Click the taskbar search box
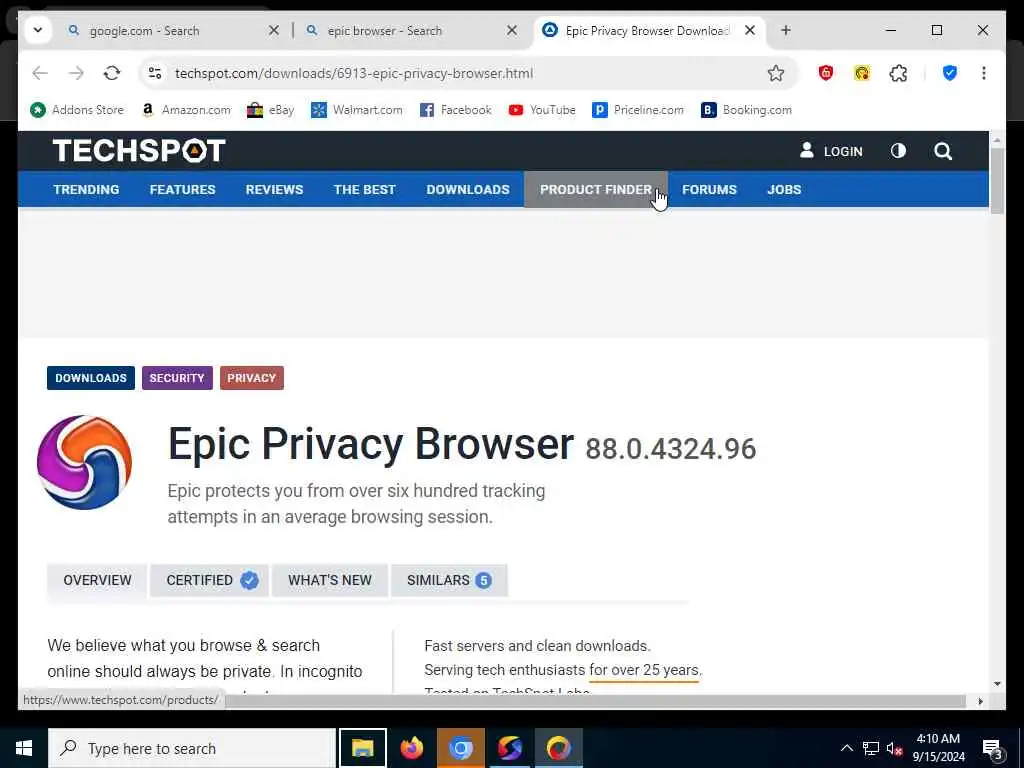The height and width of the screenshot is (768, 1024). point(192,748)
